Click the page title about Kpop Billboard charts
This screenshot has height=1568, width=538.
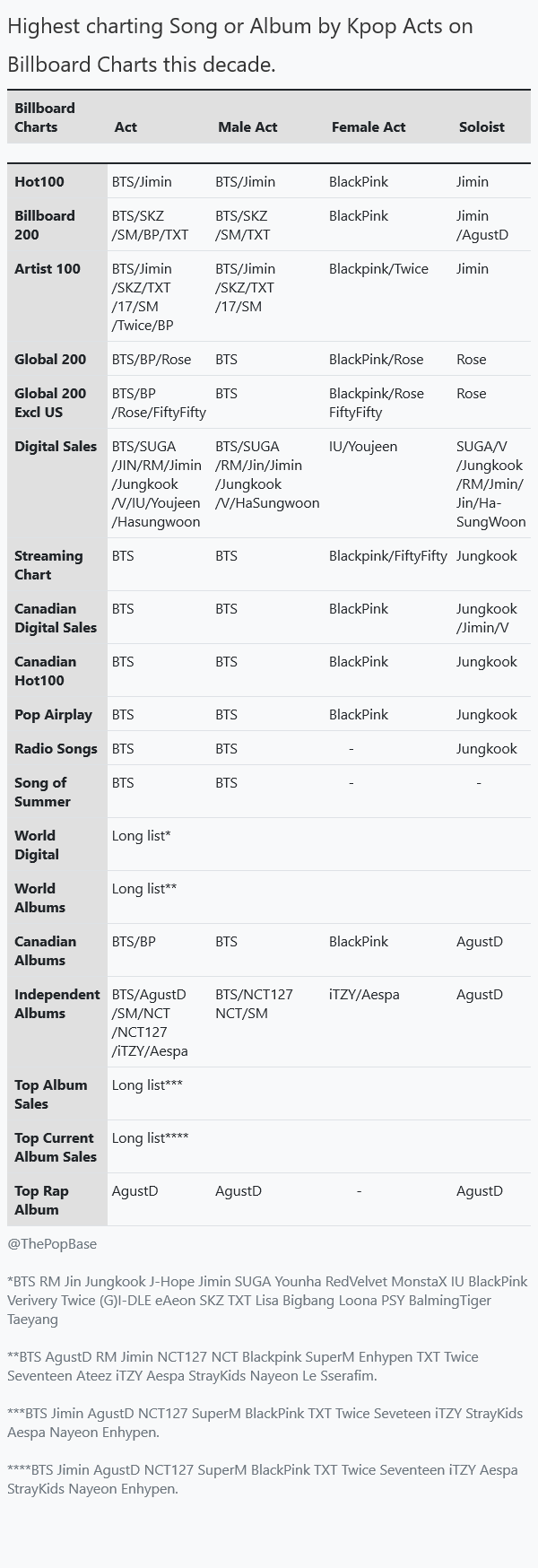point(240,45)
